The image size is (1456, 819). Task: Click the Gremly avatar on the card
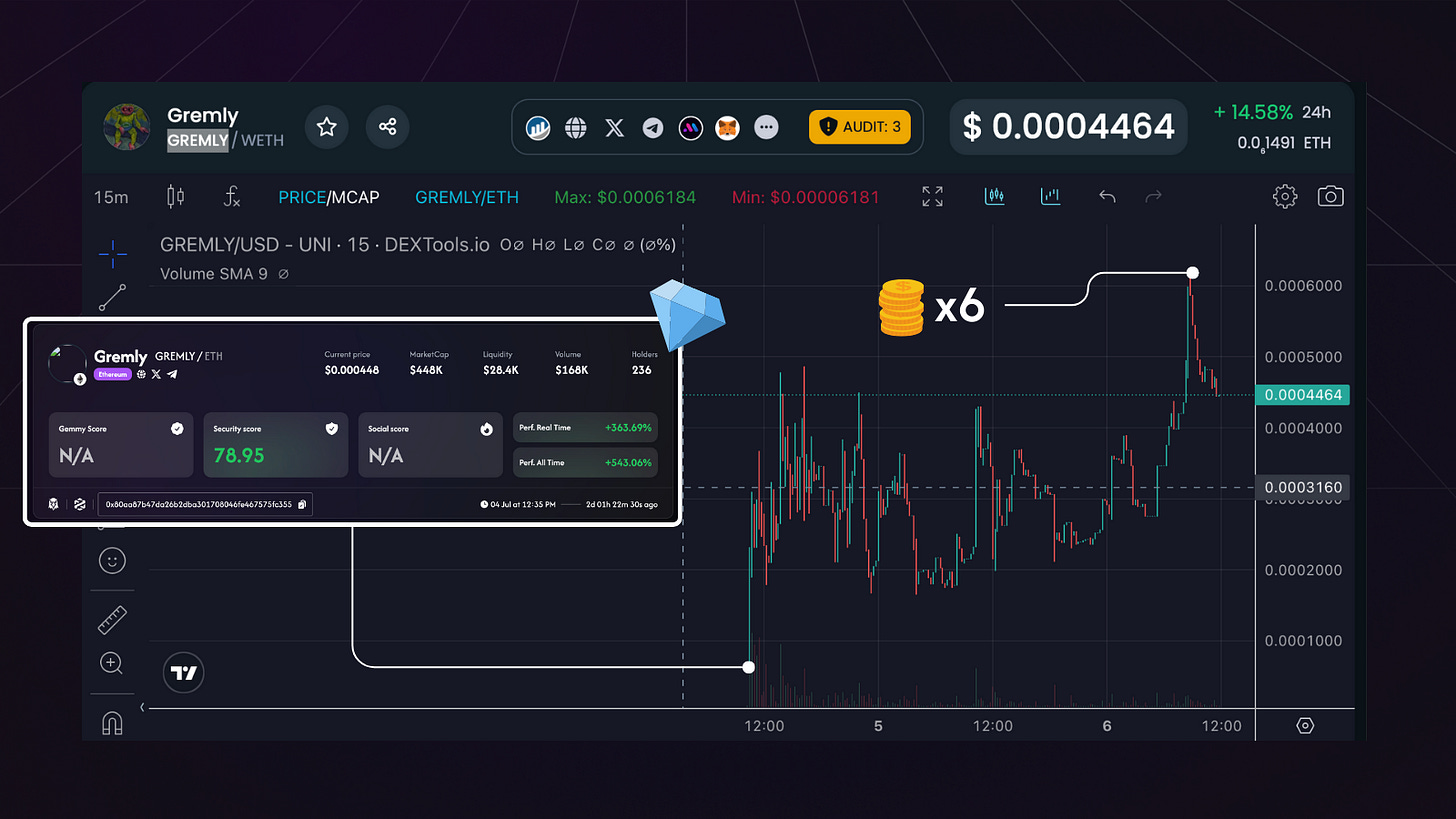point(67,364)
